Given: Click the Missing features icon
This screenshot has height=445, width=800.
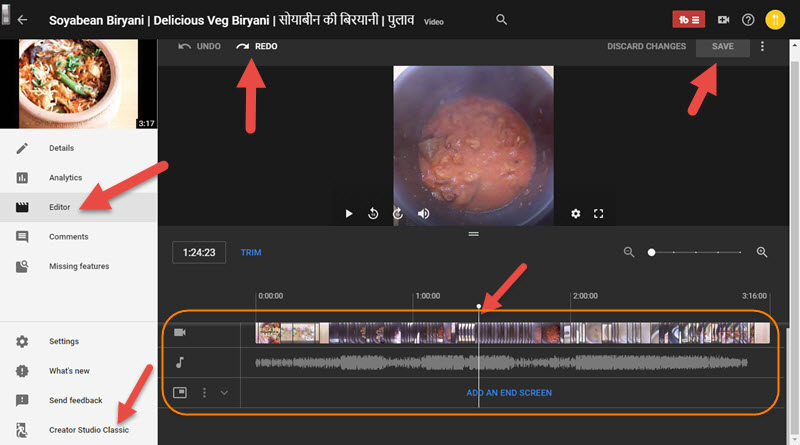Looking at the screenshot, I should point(22,266).
